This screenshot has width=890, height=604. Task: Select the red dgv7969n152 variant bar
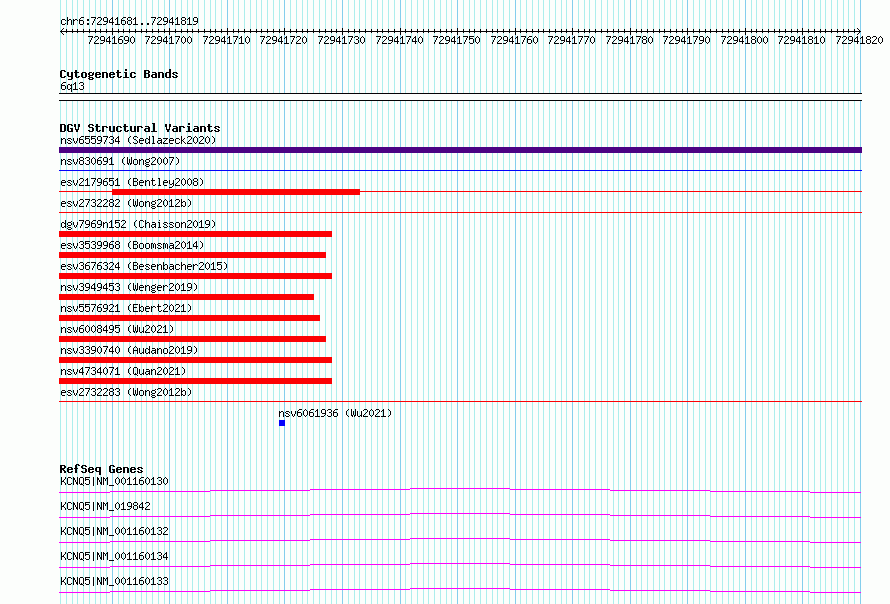pyautogui.click(x=195, y=234)
